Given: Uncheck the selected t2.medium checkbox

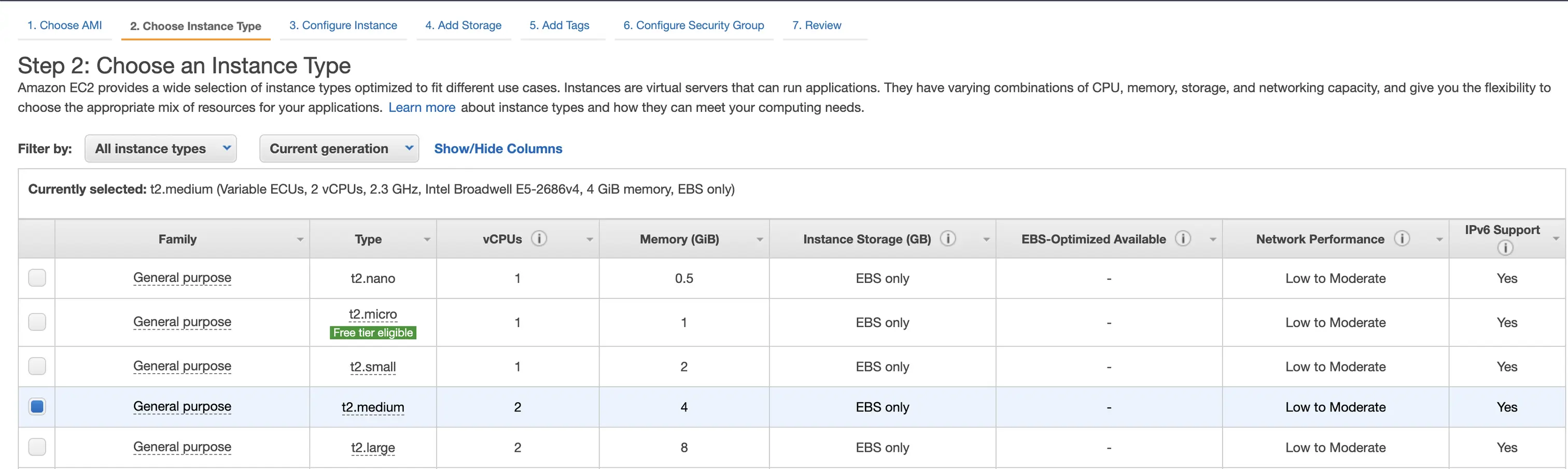Looking at the screenshot, I should (37, 406).
